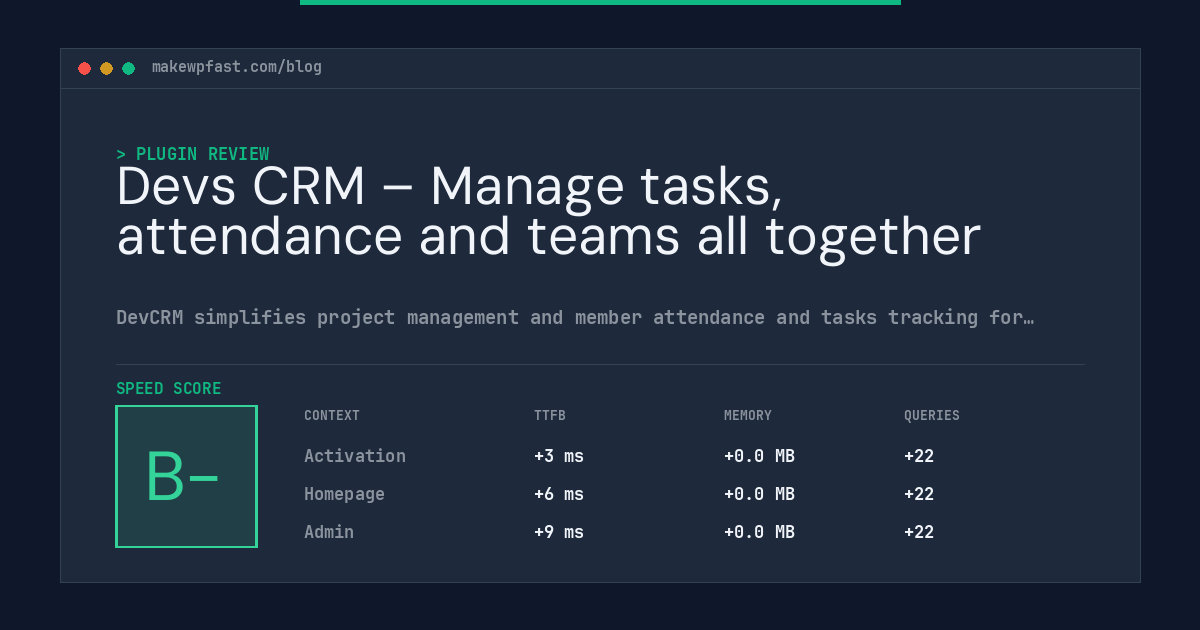The image size is (1200, 630).
Task: Click the green window dot
Action: coord(128,68)
